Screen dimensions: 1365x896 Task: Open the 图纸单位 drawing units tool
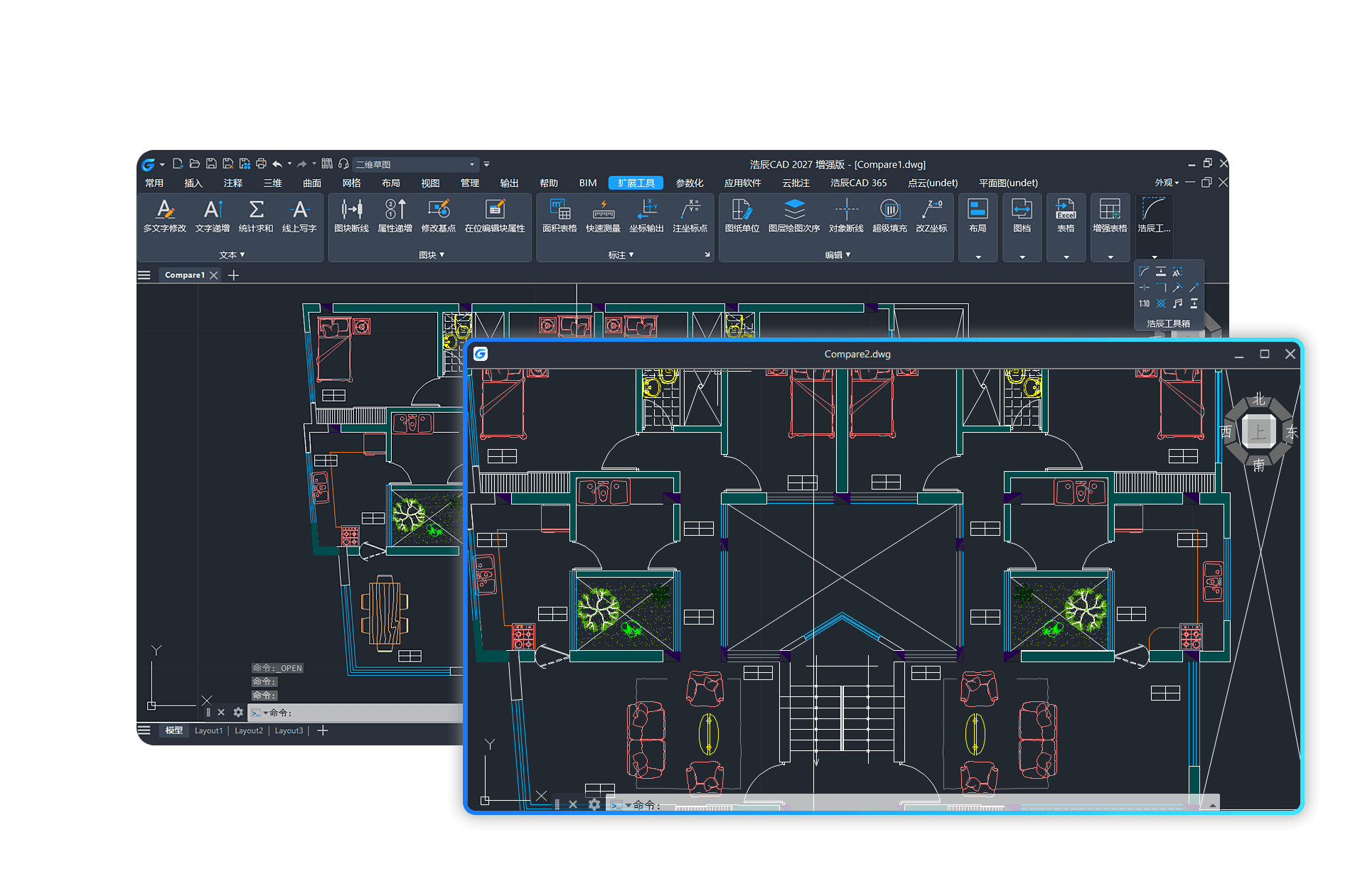coord(742,216)
